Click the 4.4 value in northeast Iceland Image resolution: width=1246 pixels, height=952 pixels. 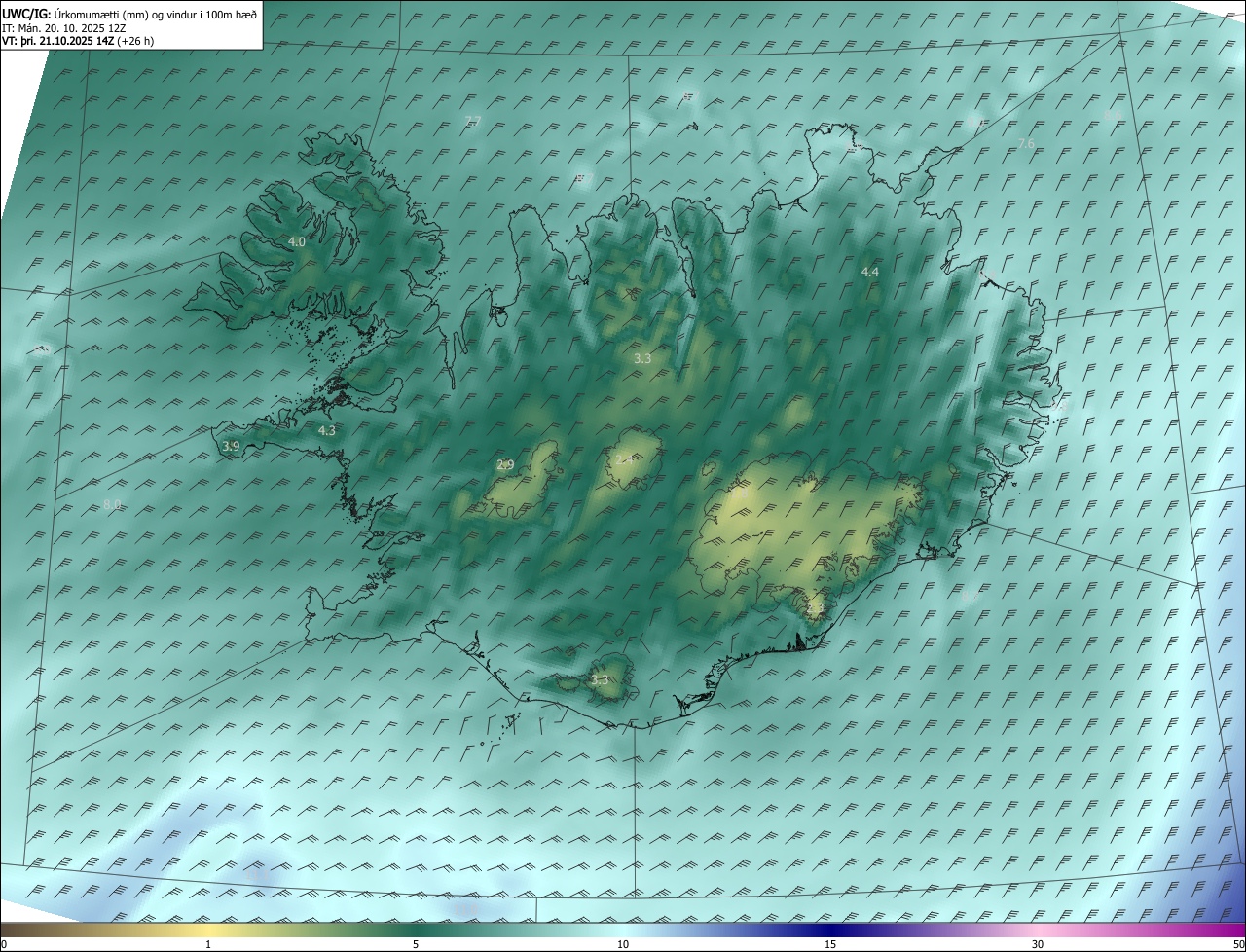[x=870, y=273]
